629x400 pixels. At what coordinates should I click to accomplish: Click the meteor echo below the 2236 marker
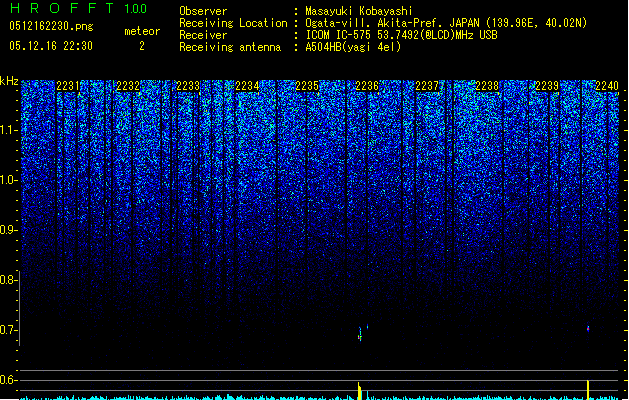coord(360,334)
